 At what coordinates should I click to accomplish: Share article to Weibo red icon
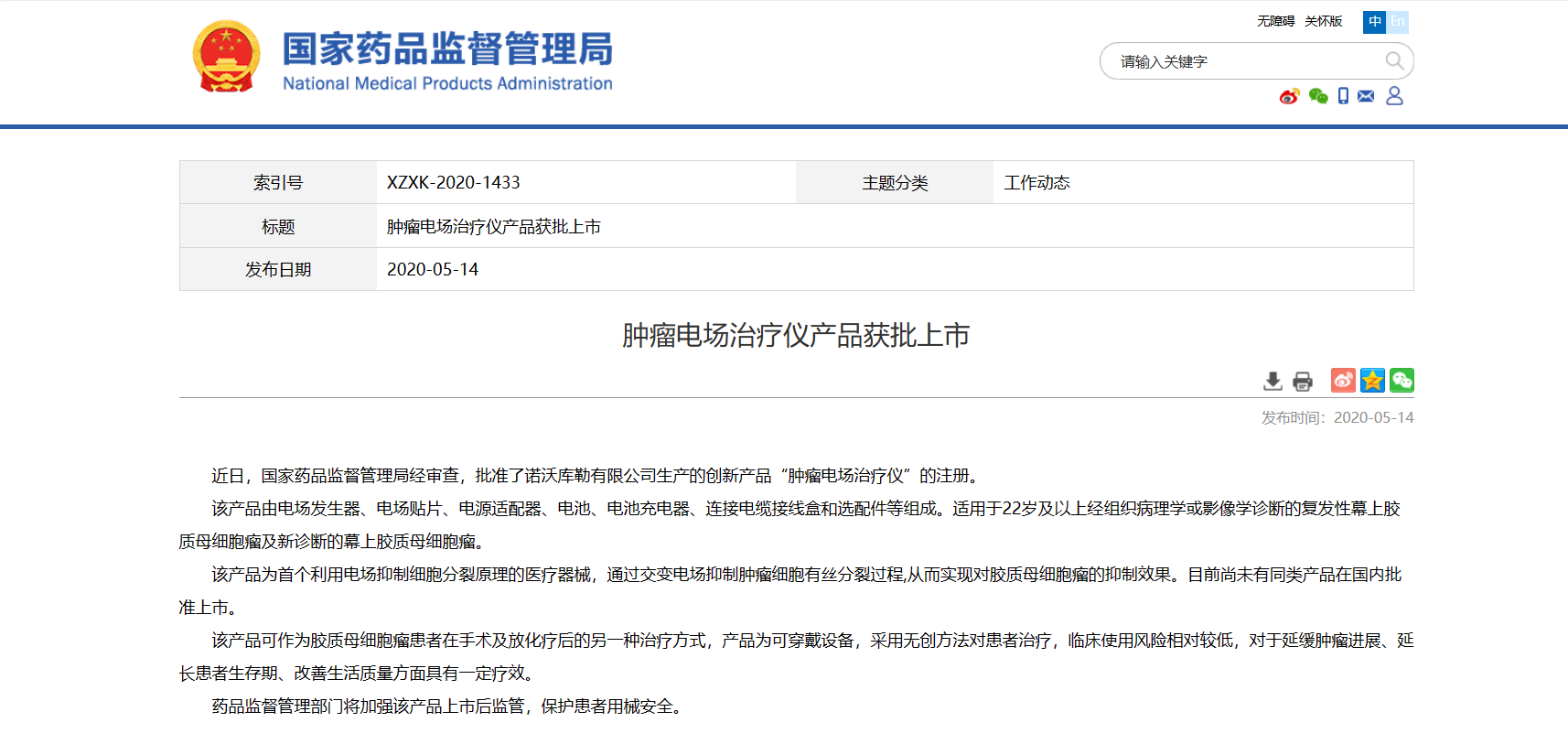[x=1343, y=380]
